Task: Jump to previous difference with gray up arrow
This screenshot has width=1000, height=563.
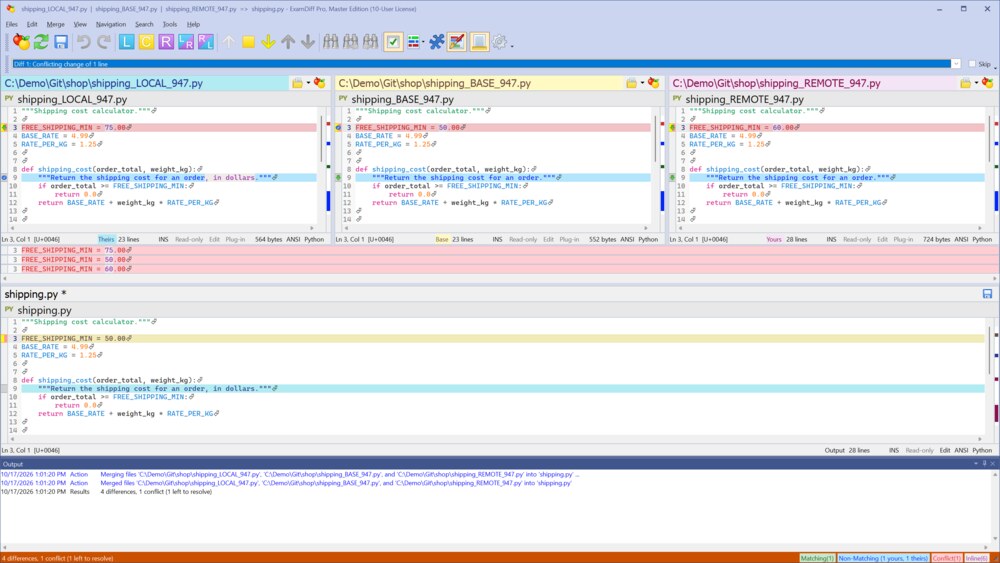Action: click(x=288, y=42)
